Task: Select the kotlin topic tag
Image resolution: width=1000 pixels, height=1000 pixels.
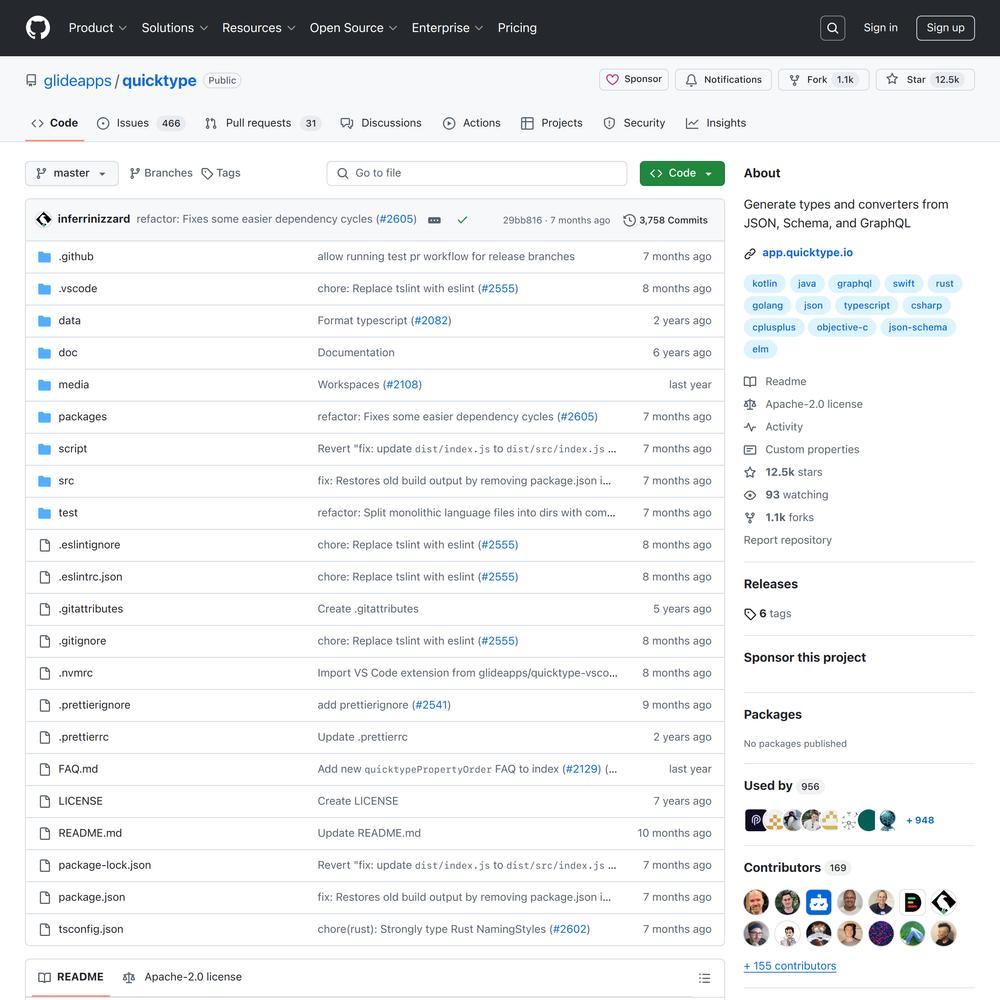Action: pyautogui.click(x=765, y=284)
